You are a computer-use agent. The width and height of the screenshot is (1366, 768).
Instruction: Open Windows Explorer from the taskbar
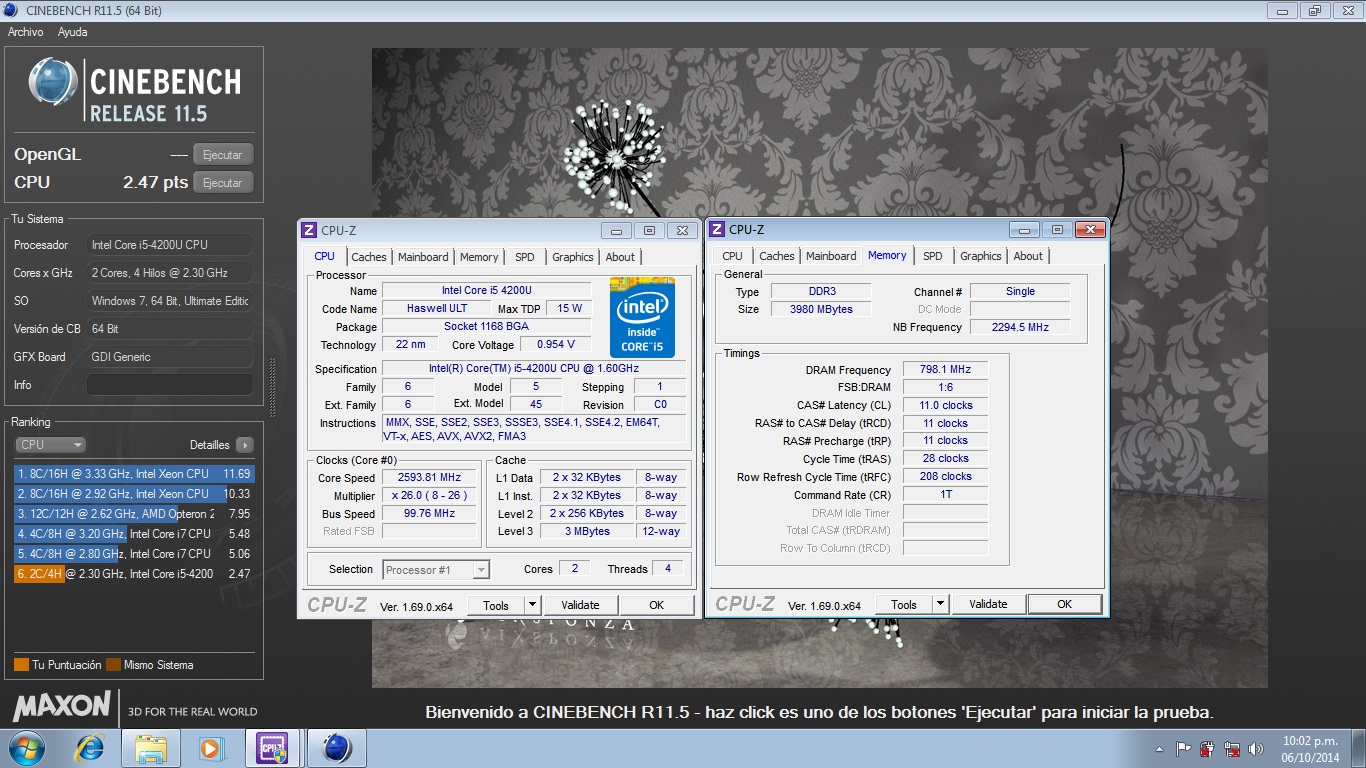tap(151, 748)
